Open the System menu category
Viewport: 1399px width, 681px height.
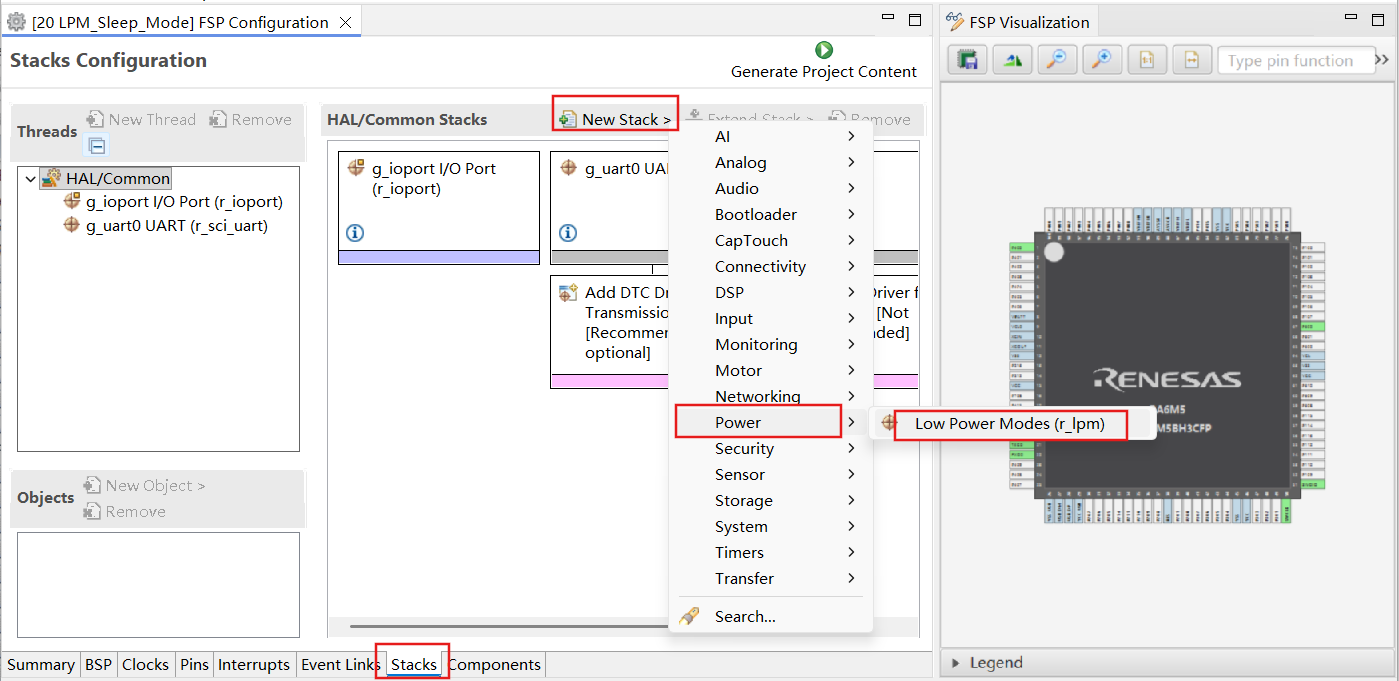(x=769, y=526)
